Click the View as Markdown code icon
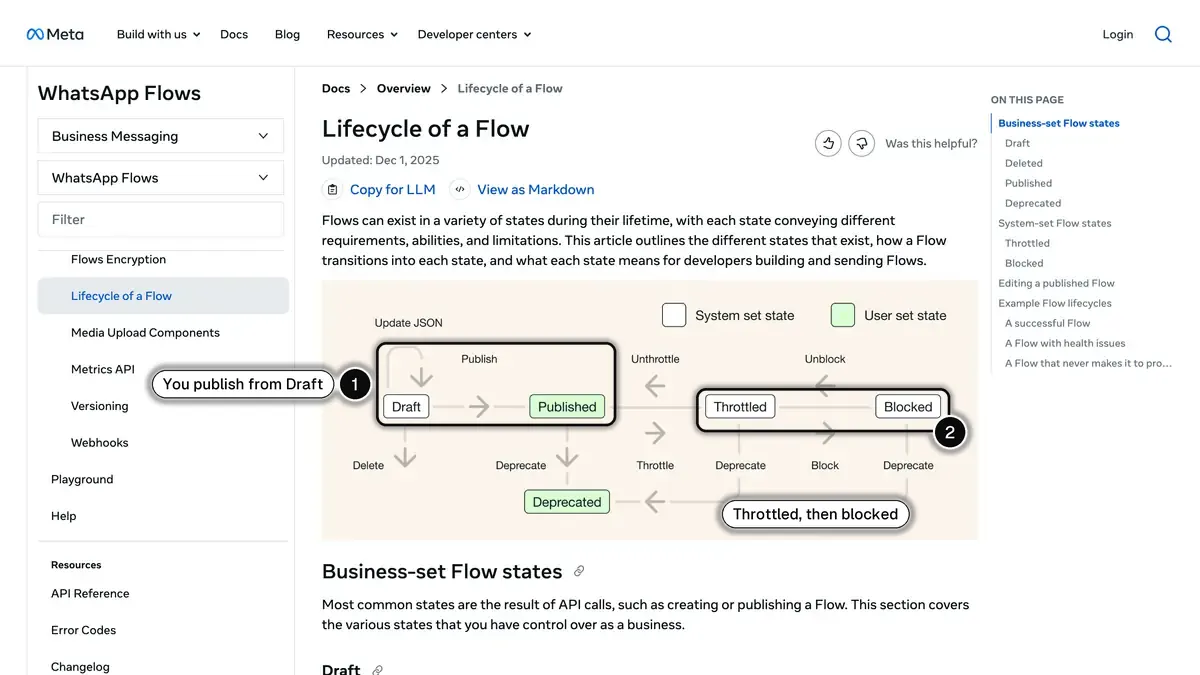Viewport: 1200px width, 675px height. click(459, 189)
